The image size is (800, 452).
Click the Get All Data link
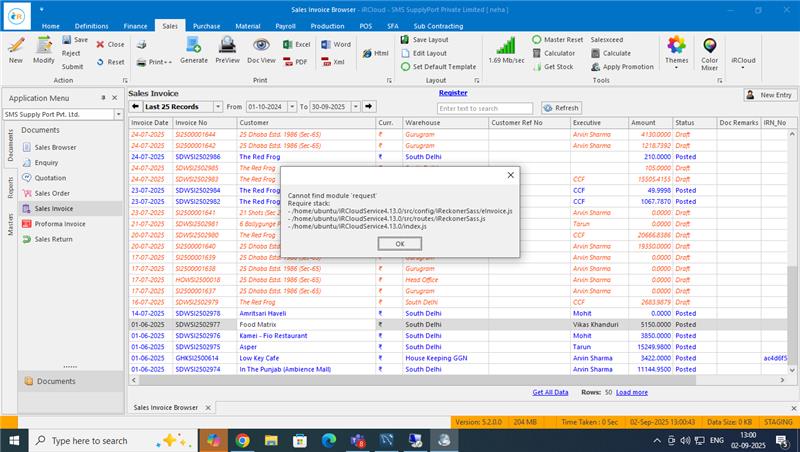point(550,392)
